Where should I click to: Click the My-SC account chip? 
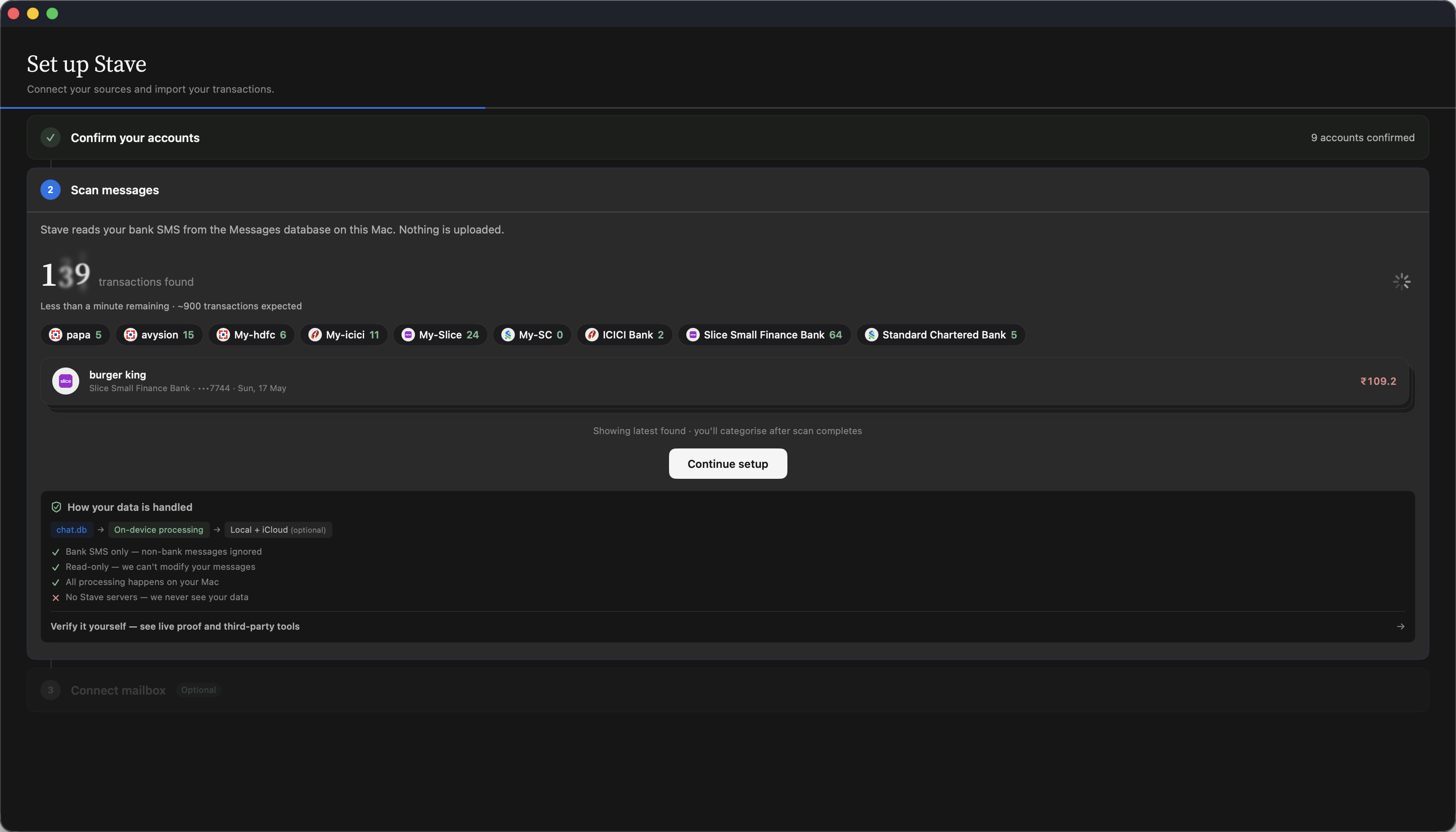click(533, 335)
